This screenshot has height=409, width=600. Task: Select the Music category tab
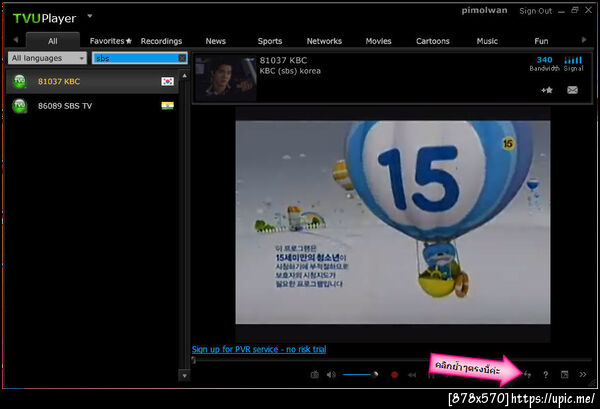[x=487, y=41]
